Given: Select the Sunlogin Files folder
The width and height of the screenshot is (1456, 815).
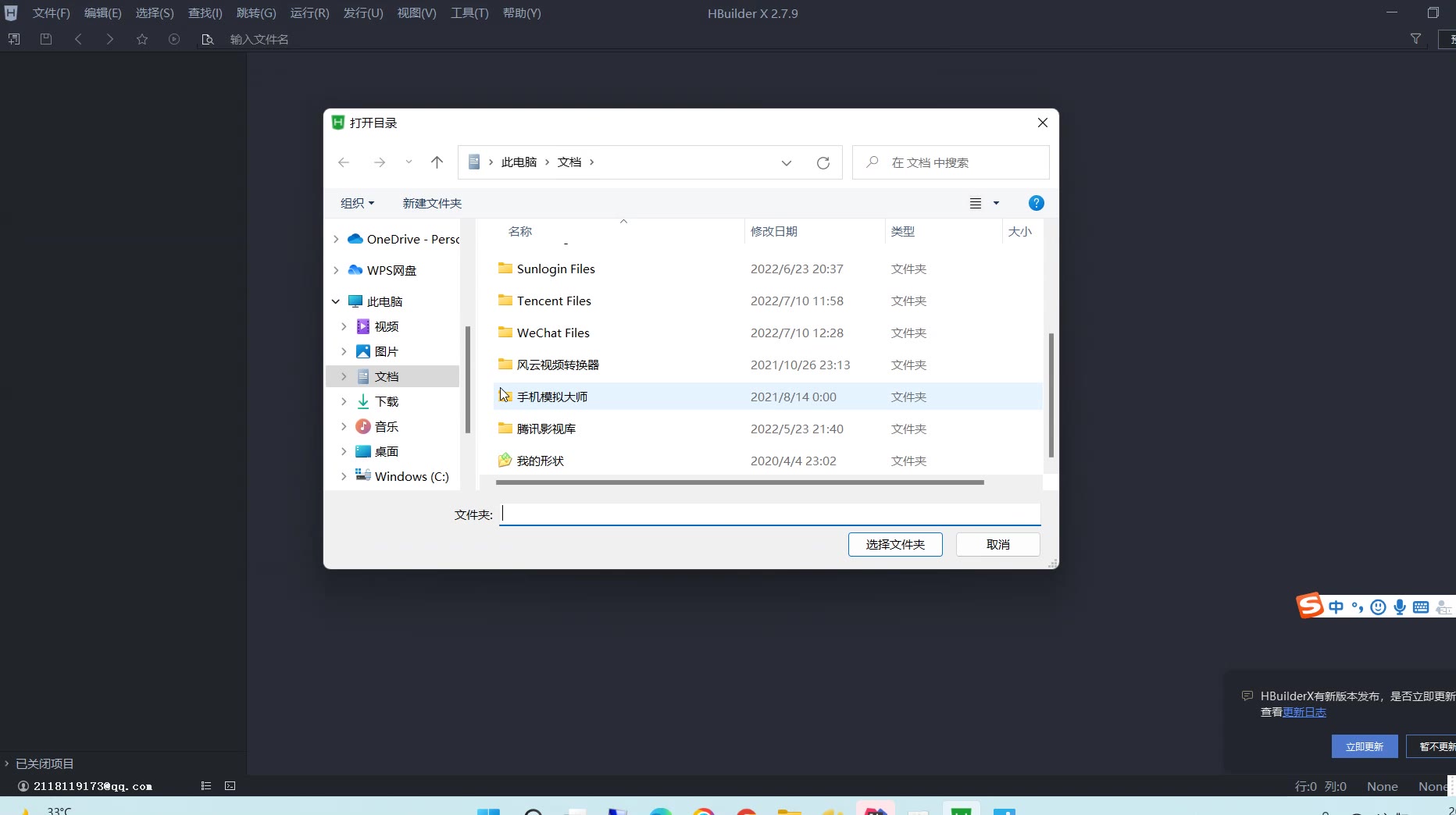Looking at the screenshot, I should click(769, 269).
